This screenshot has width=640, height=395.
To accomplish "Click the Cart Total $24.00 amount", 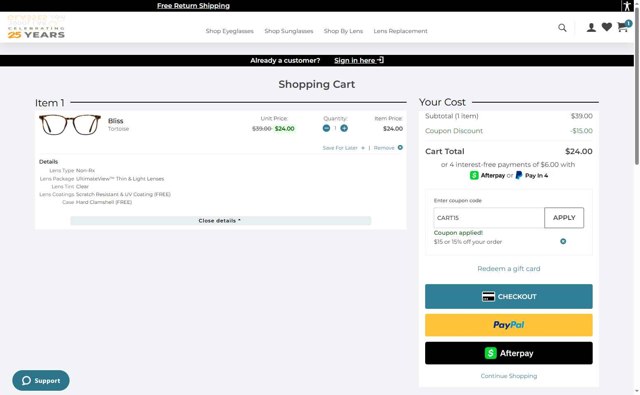I will pyautogui.click(x=579, y=151).
